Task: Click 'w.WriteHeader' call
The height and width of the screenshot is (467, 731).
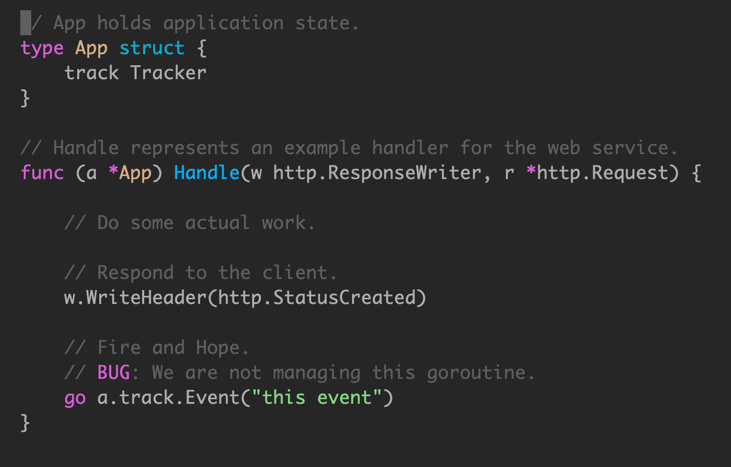Action: pos(135,297)
